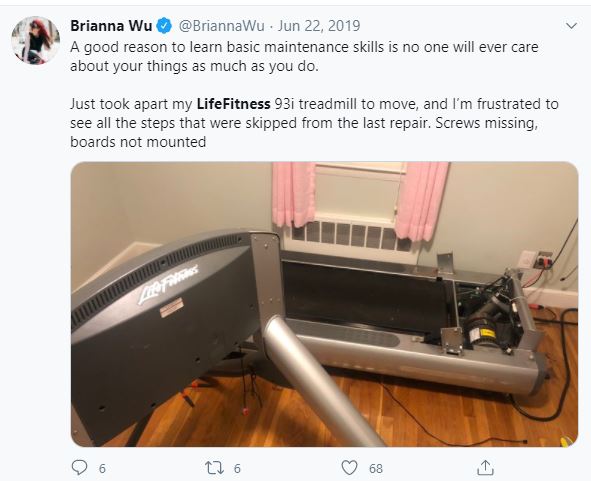Click the bold LifeFitness text
This screenshot has height=481, width=591.
click(x=234, y=104)
